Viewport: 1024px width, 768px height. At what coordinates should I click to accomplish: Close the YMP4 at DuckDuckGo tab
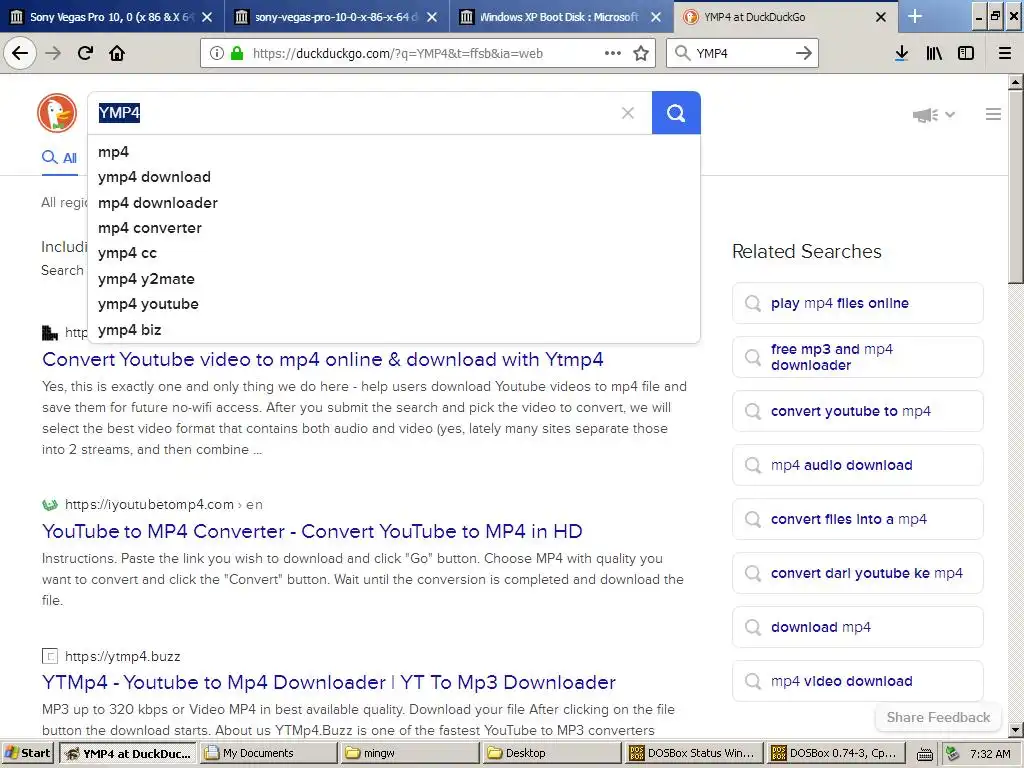tap(880, 17)
